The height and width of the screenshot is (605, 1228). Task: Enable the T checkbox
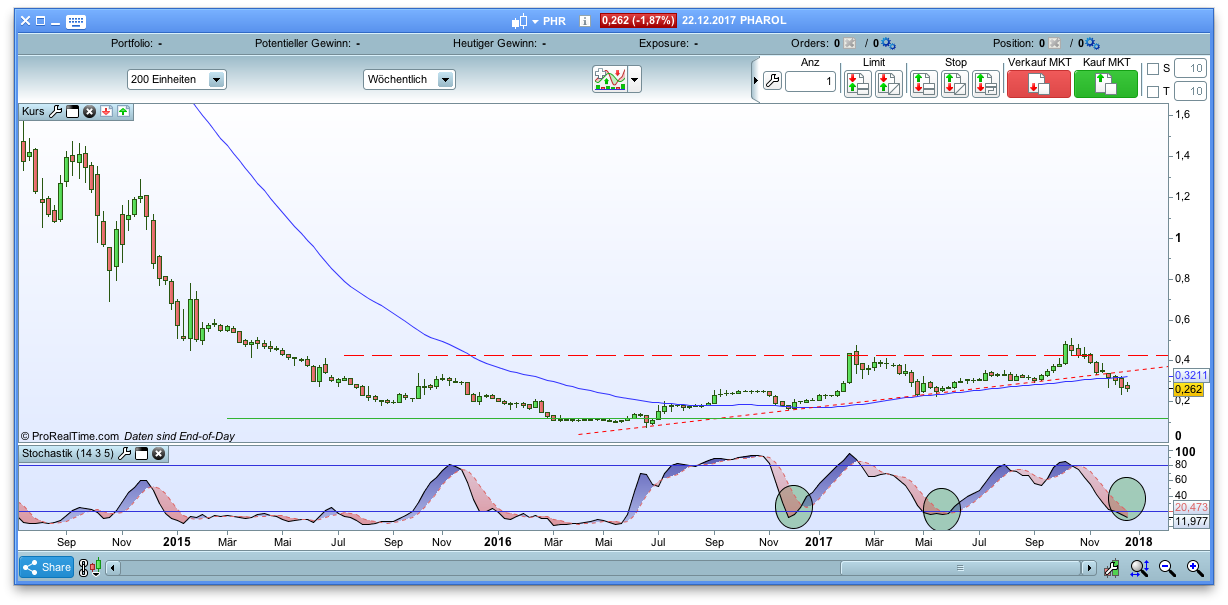1153,92
